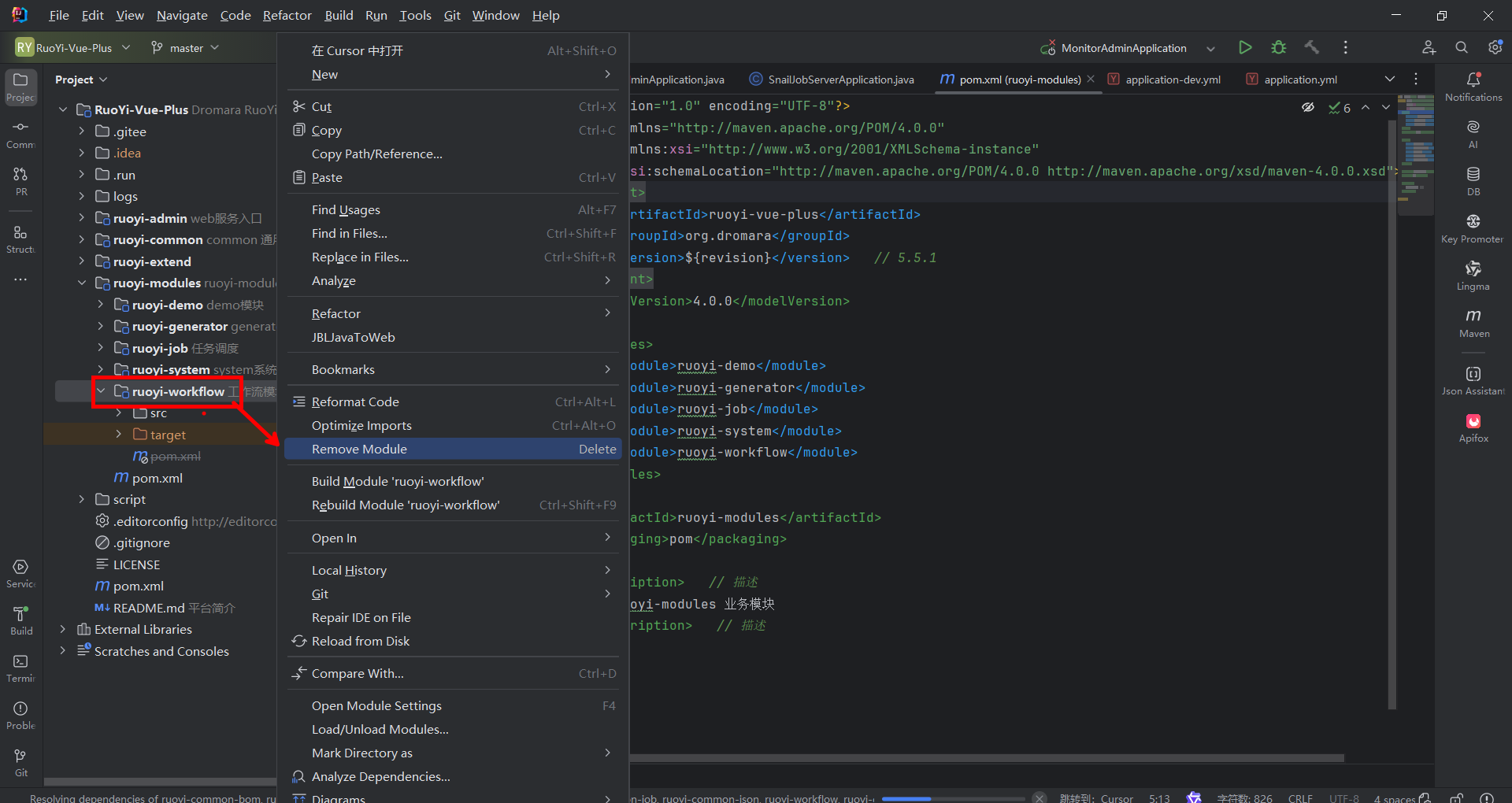Close the pom.xml (ruoyi-modules) tab
This screenshot has width=1512, height=803.
click(1091, 79)
